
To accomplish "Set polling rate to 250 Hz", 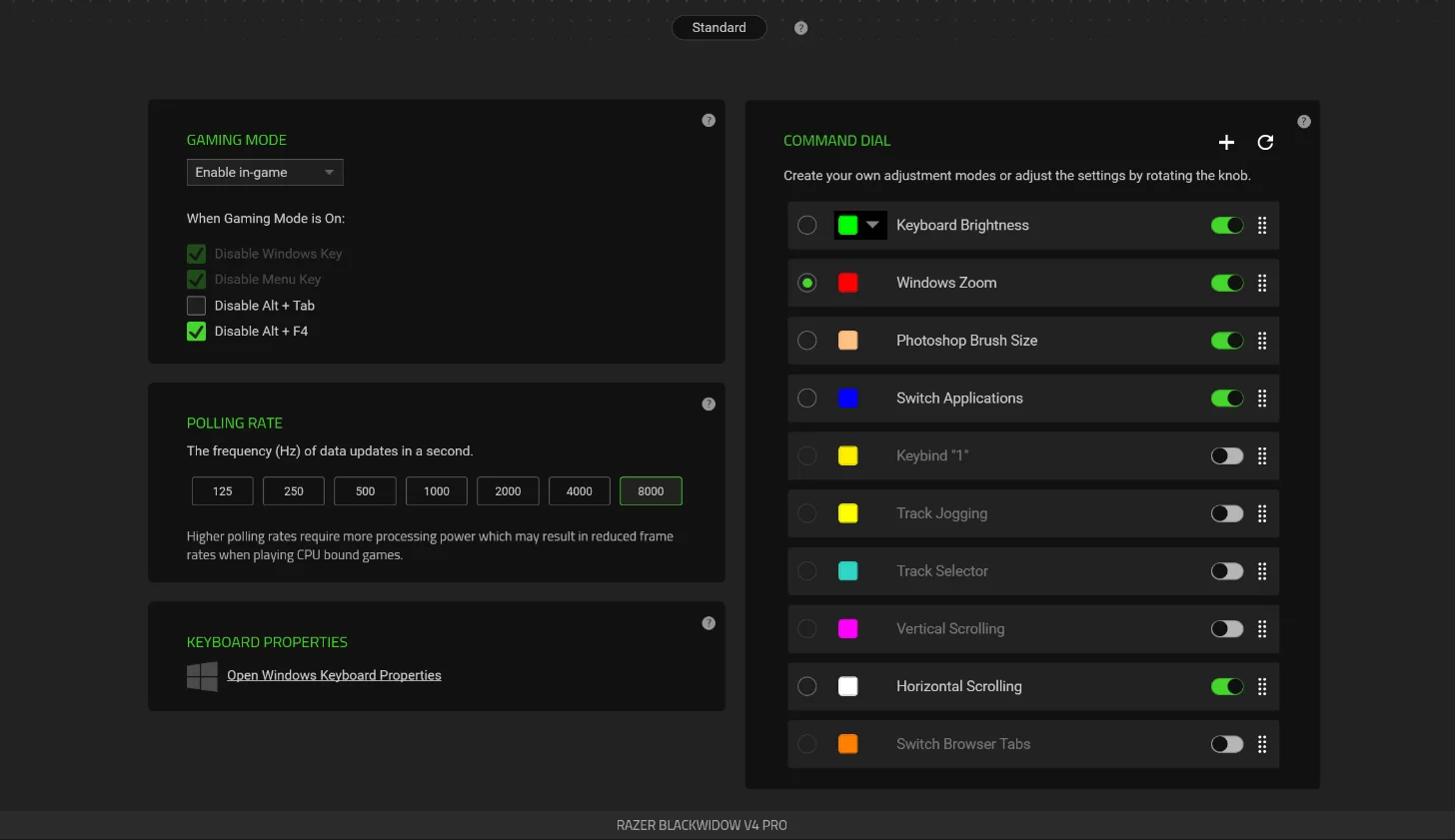I will [x=294, y=491].
